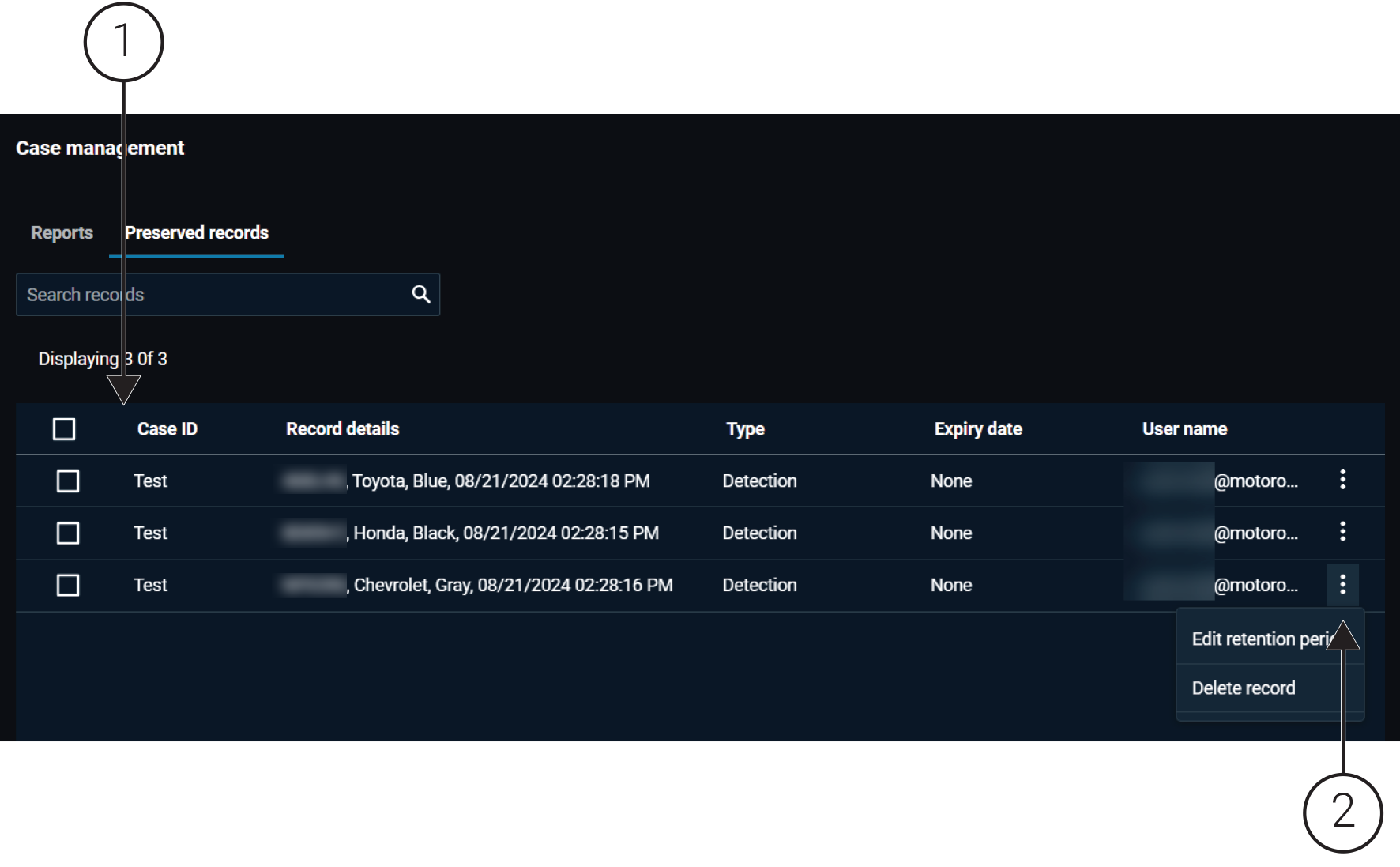Choose Edit retention period from the menu
1400x867 pixels.
click(1259, 639)
